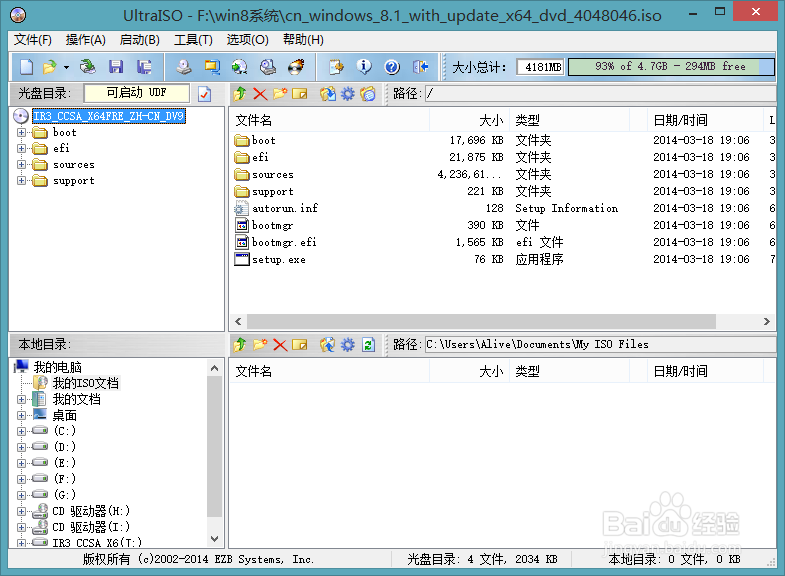Open the 工具(T) menu

(193, 40)
